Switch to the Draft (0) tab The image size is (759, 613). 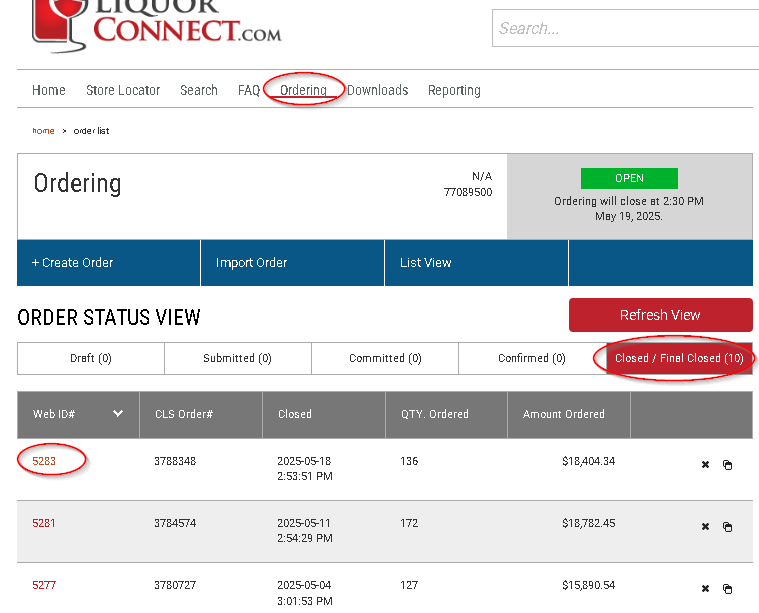click(91, 358)
